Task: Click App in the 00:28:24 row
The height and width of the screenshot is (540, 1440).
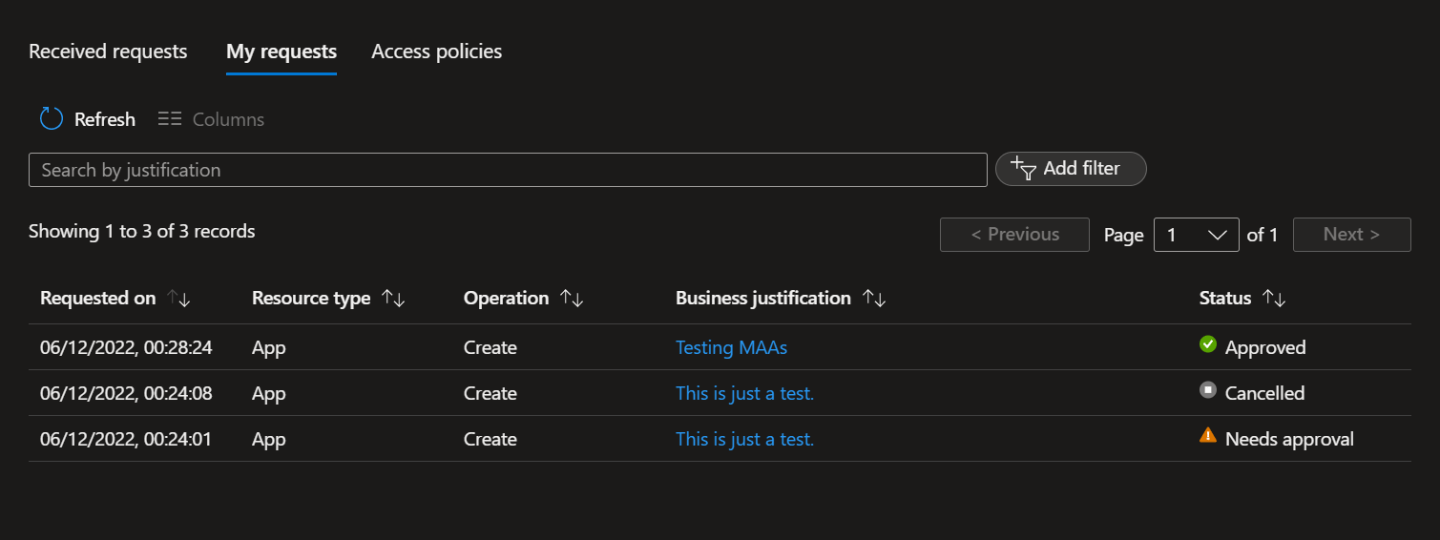Action: 269,348
